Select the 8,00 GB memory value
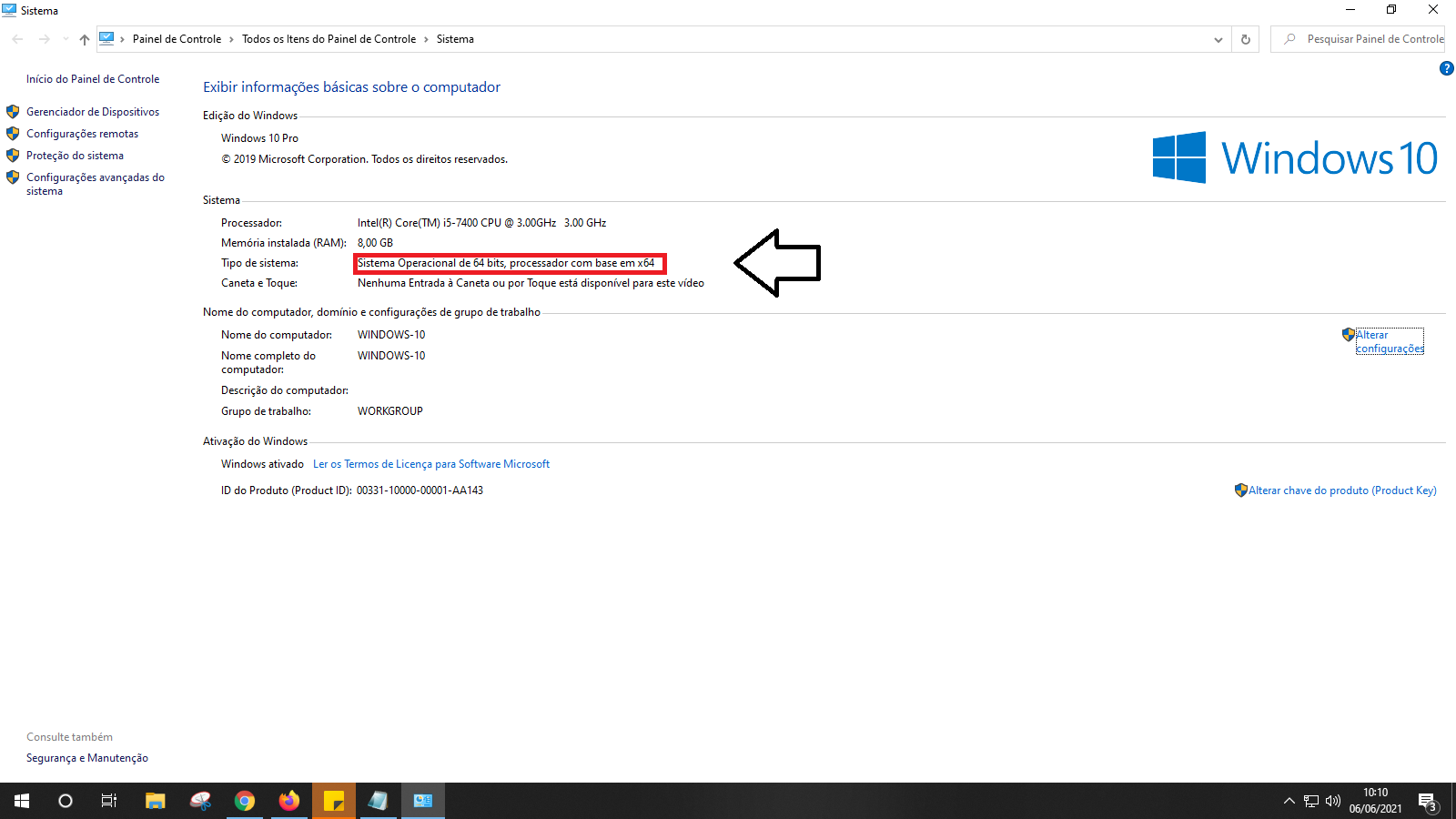 [375, 243]
